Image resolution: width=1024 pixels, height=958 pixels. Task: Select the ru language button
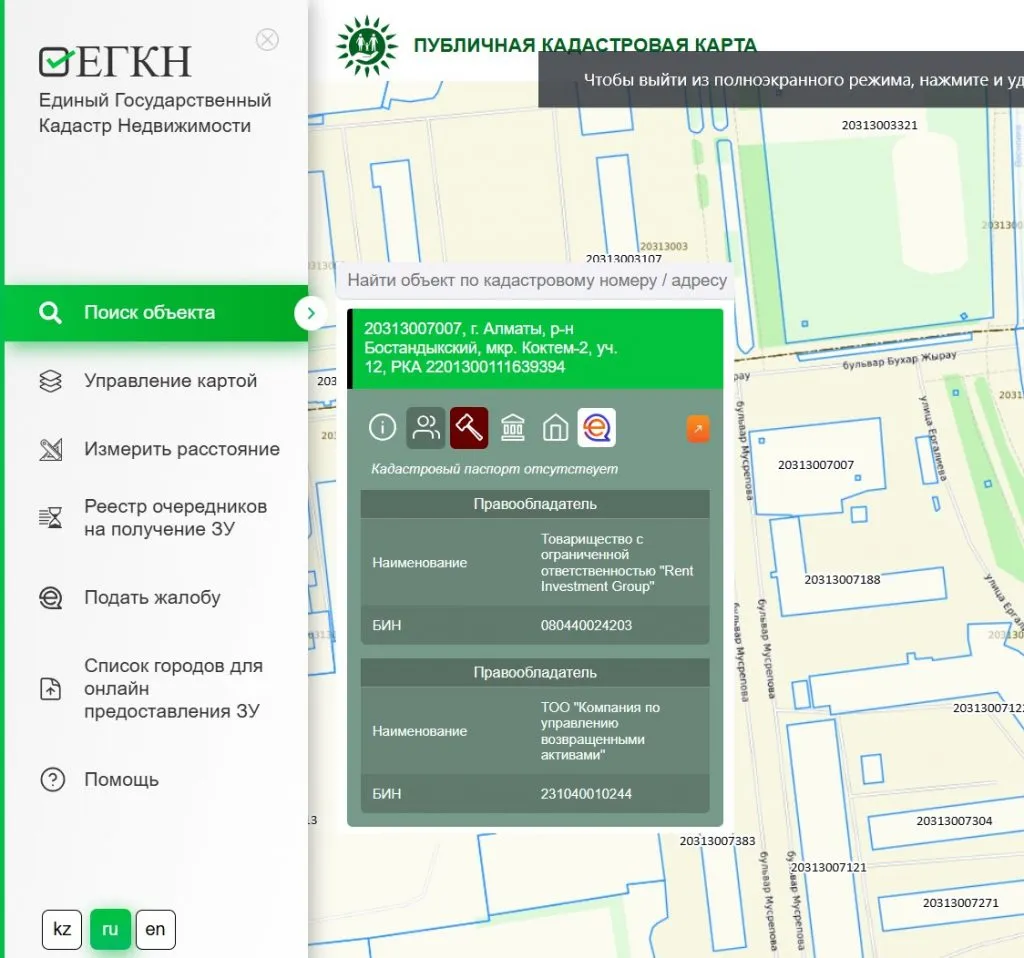click(110, 929)
